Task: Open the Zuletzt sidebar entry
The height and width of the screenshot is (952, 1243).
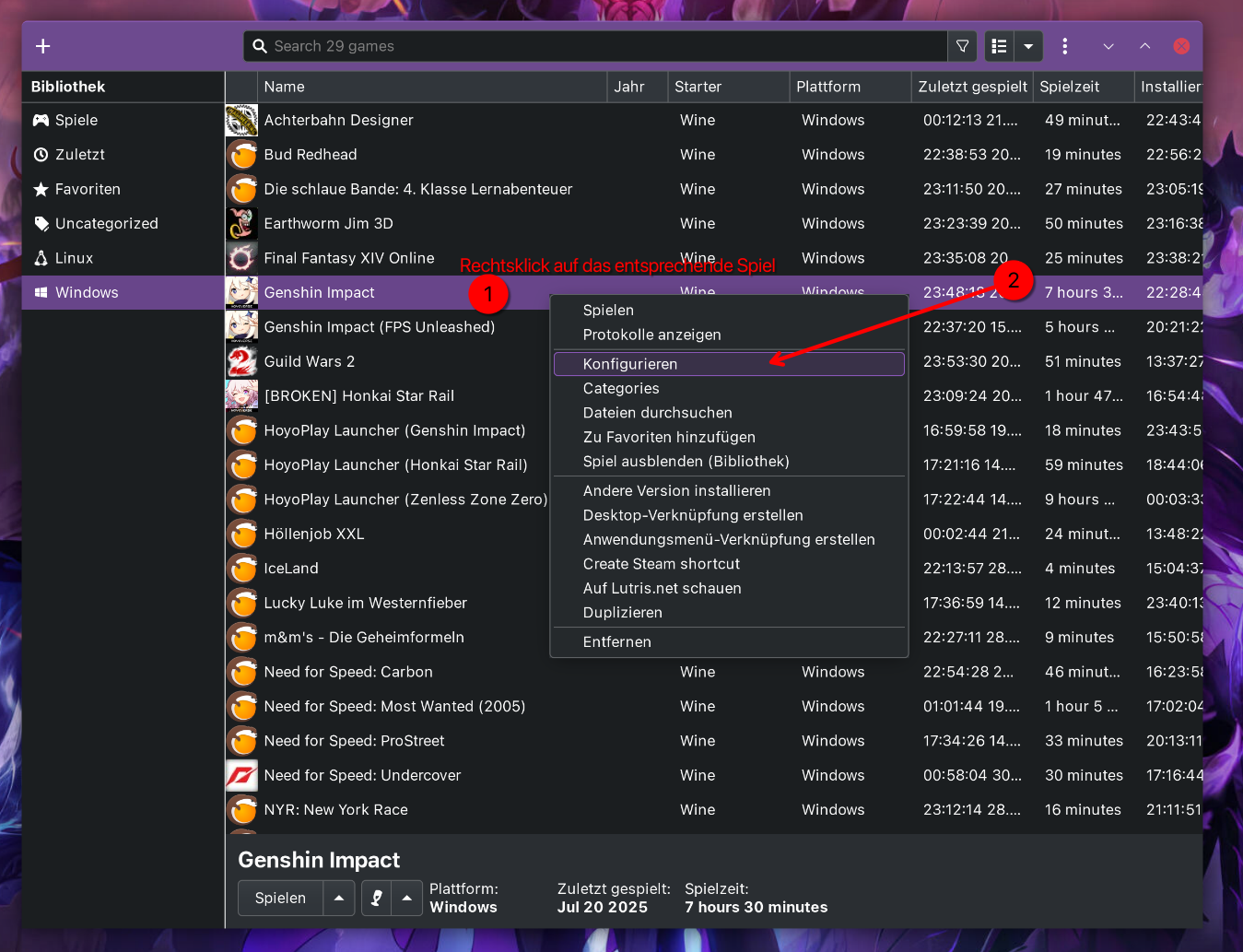Action: (x=123, y=155)
